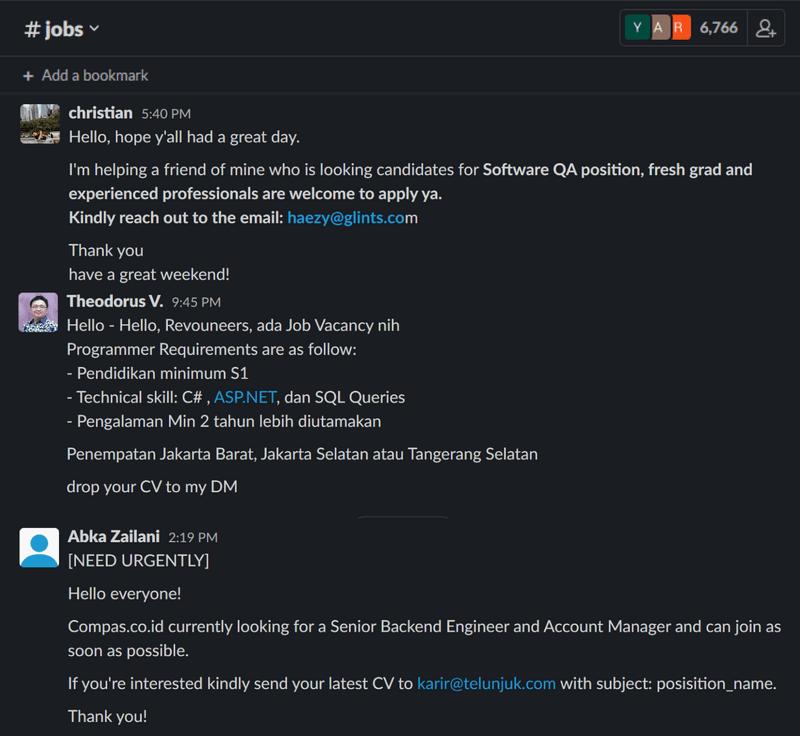
Task: View the 6,766 member list
Action: 719,27
